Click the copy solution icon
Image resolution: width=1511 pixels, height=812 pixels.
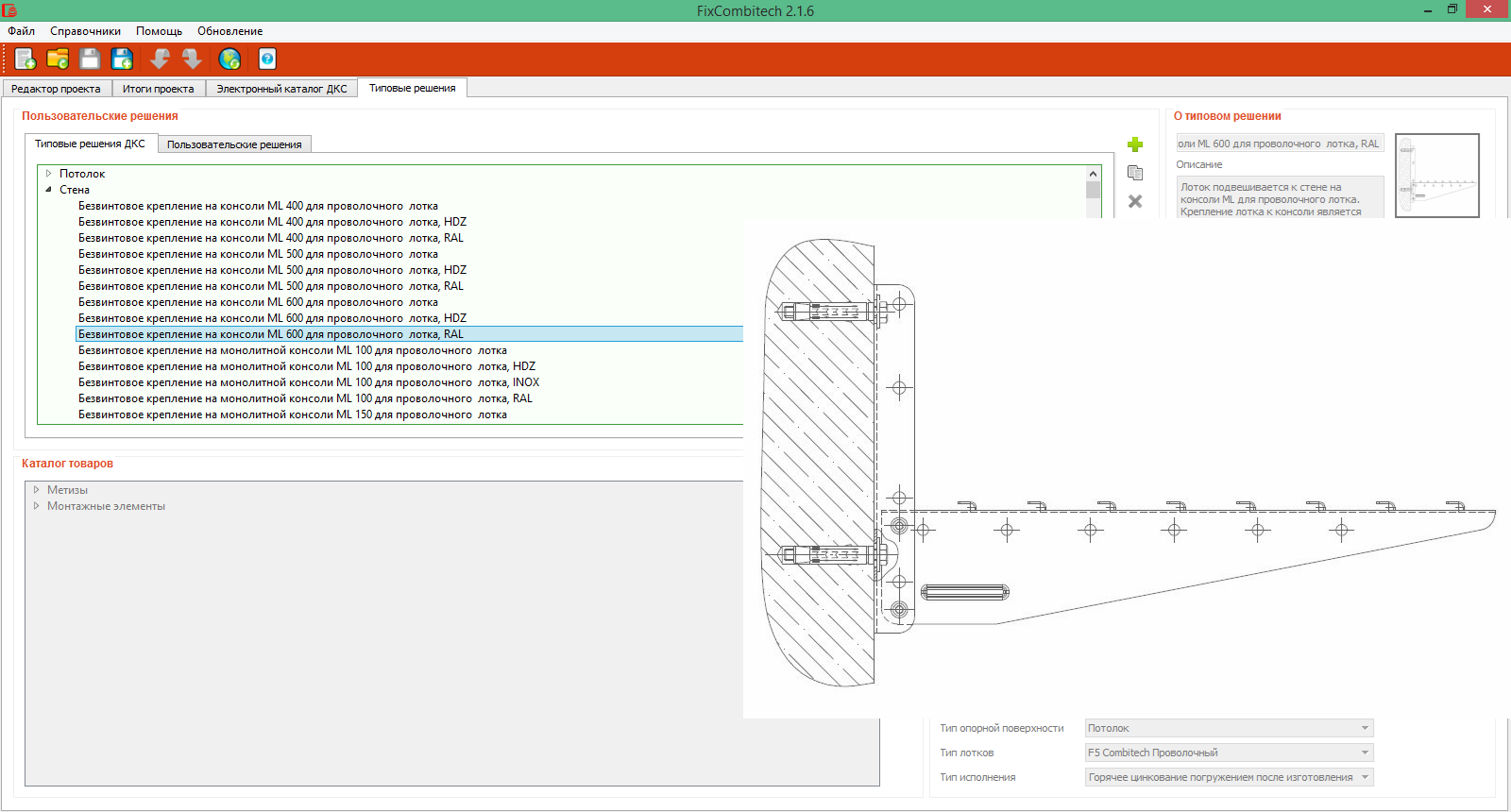[1135, 173]
